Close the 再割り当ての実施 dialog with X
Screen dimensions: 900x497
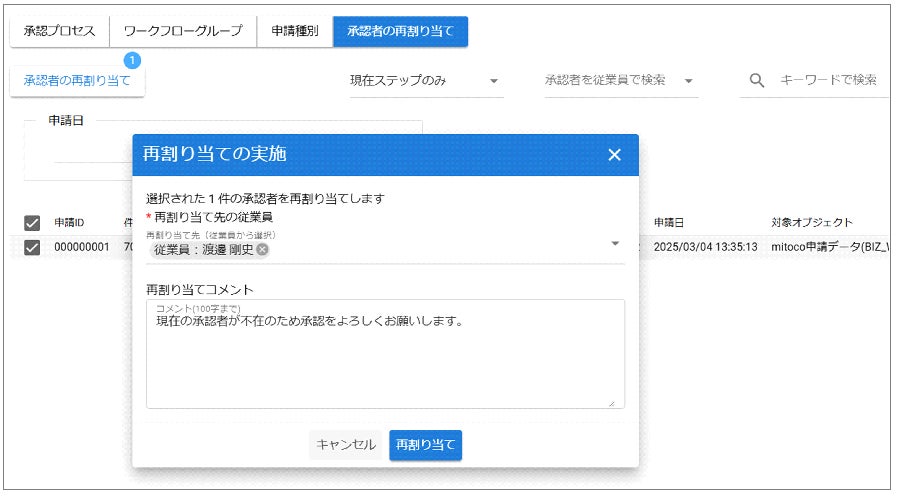tap(614, 155)
